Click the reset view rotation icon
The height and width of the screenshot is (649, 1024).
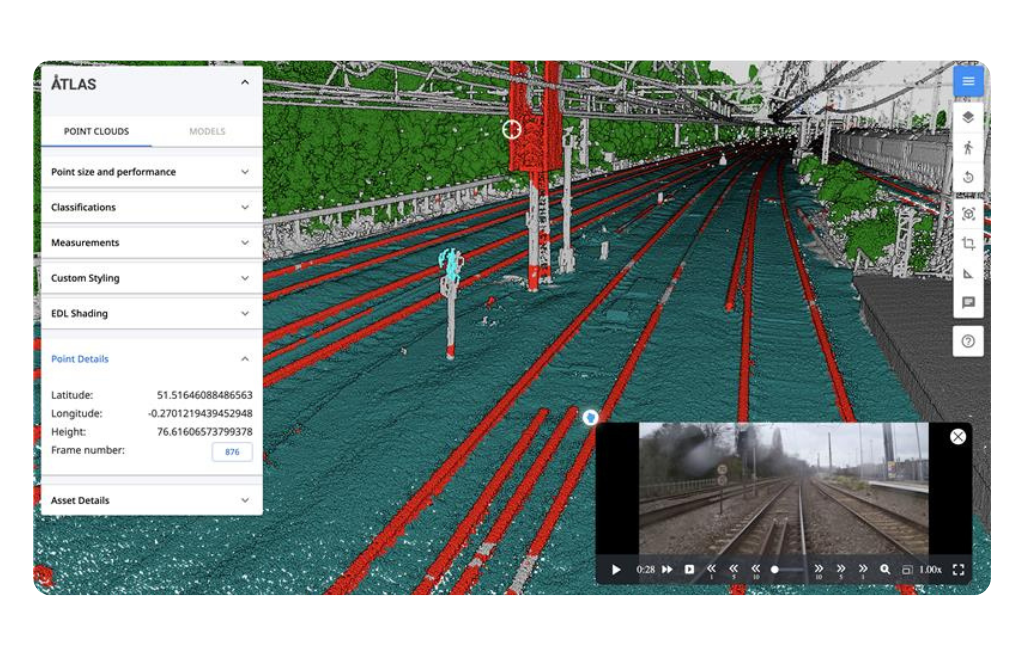(x=967, y=178)
